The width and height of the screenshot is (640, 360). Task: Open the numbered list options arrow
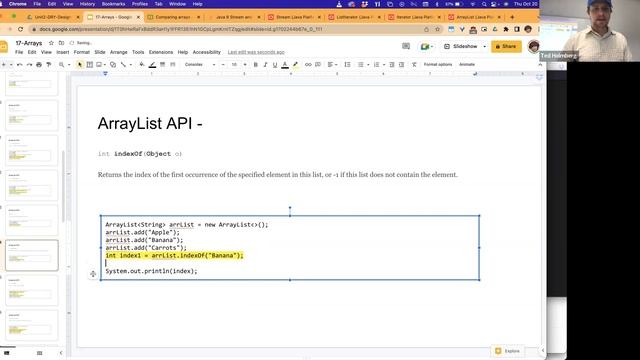click(384, 64)
